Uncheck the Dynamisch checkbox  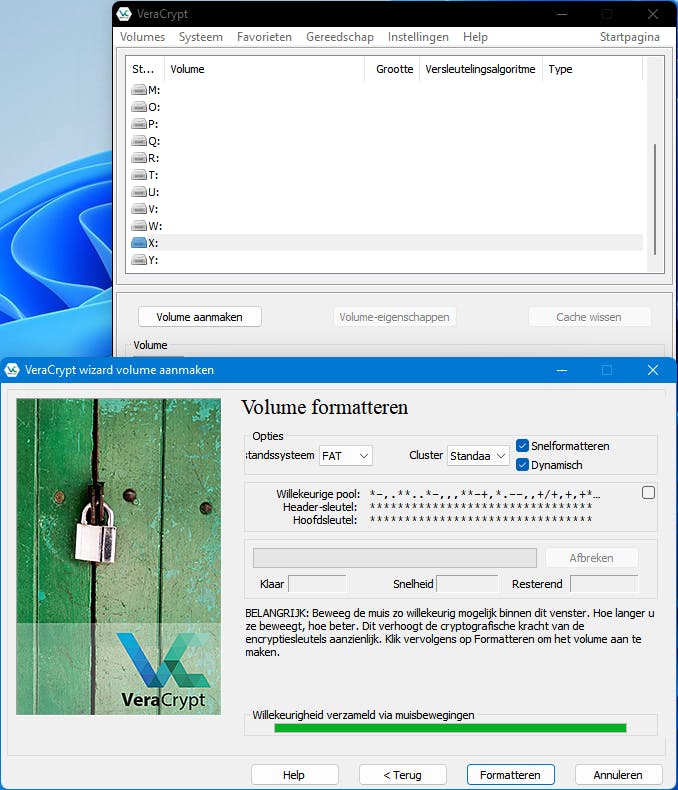pyautogui.click(x=522, y=465)
